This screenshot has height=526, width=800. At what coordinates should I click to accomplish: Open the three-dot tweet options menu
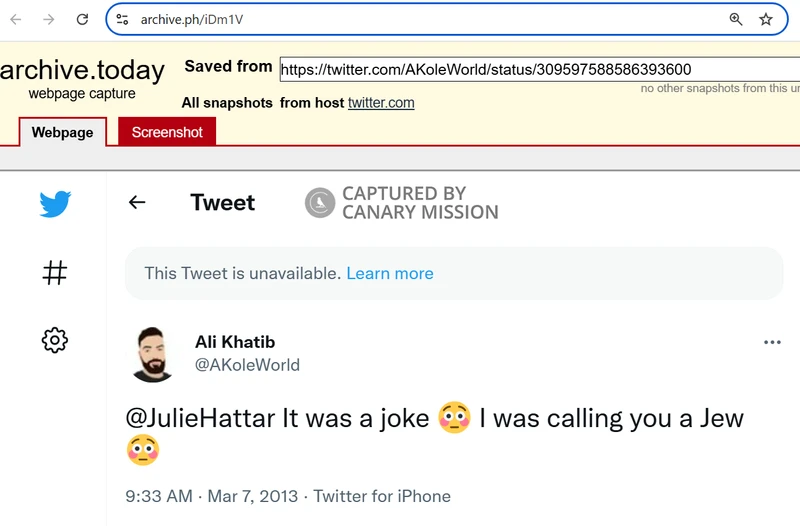pyautogui.click(x=772, y=342)
